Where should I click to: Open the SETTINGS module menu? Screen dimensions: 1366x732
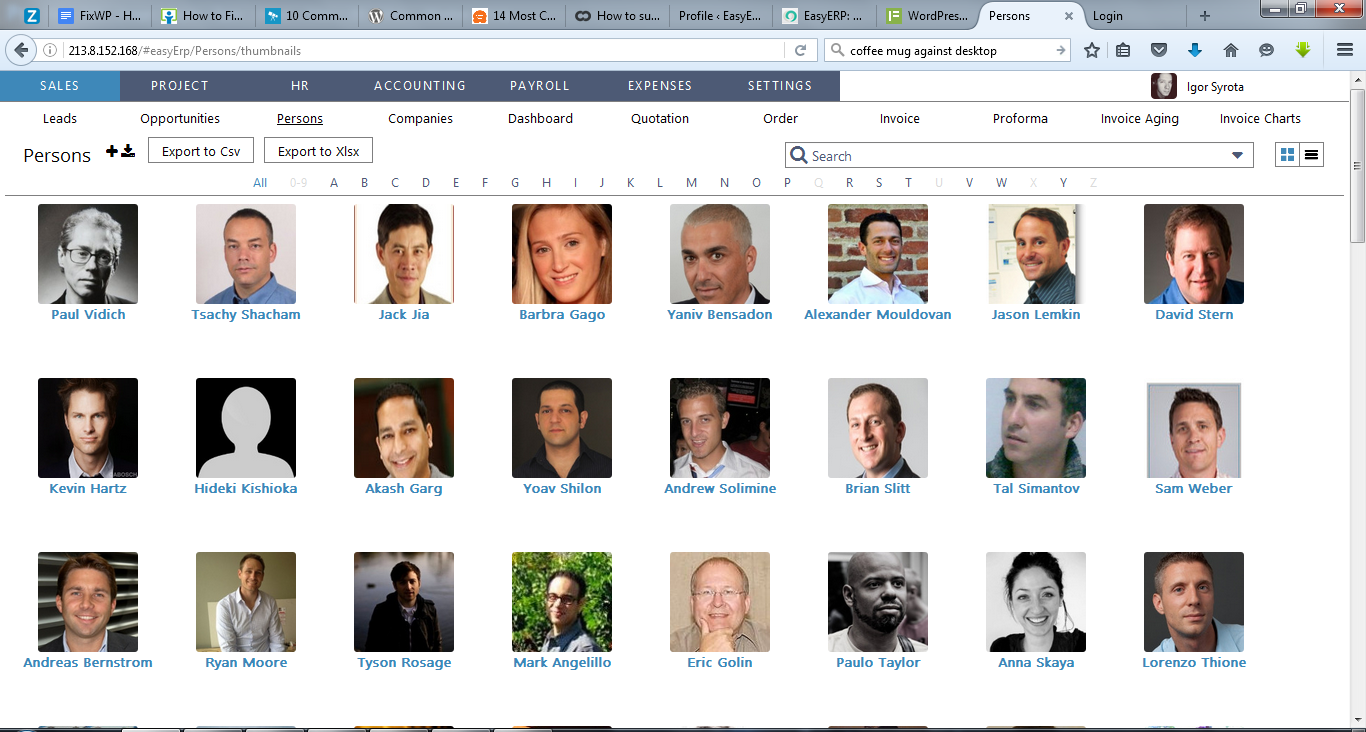point(780,86)
